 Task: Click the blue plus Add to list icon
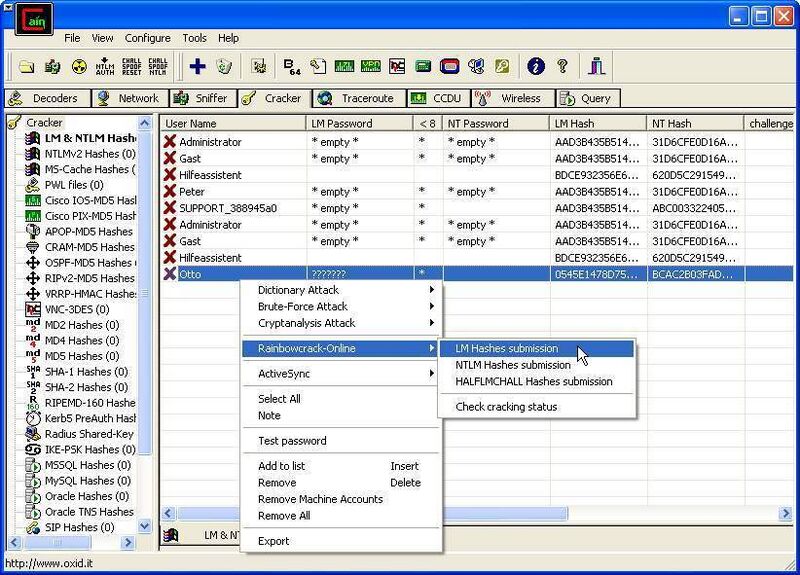[x=197, y=66]
